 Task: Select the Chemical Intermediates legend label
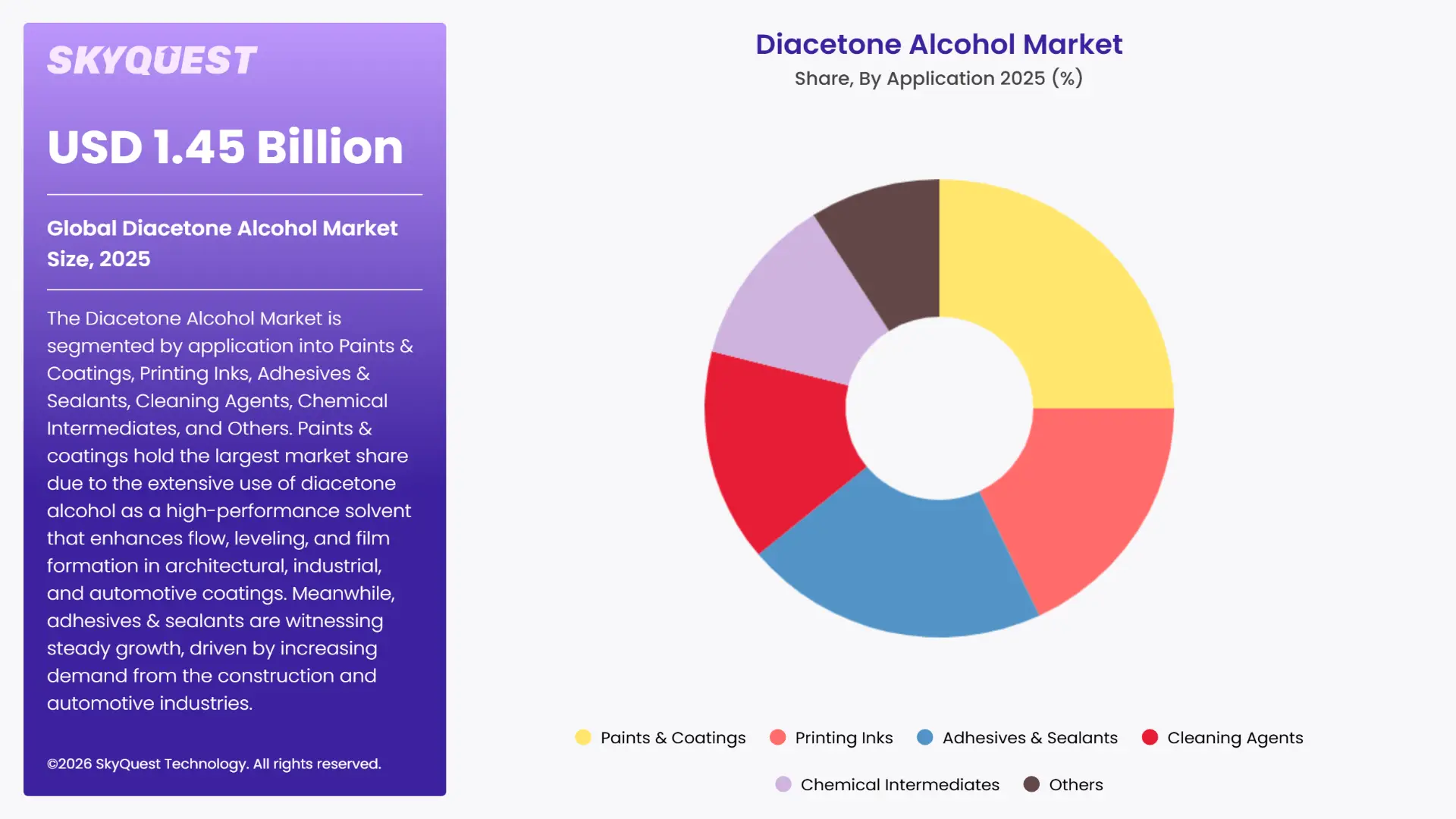[899, 785]
